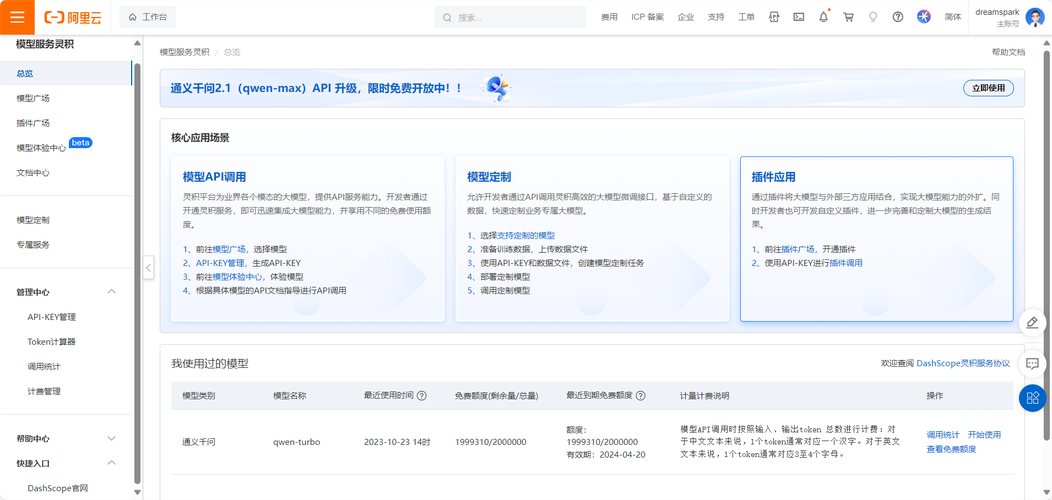Click the blue AI assistant icon

(x=924, y=17)
